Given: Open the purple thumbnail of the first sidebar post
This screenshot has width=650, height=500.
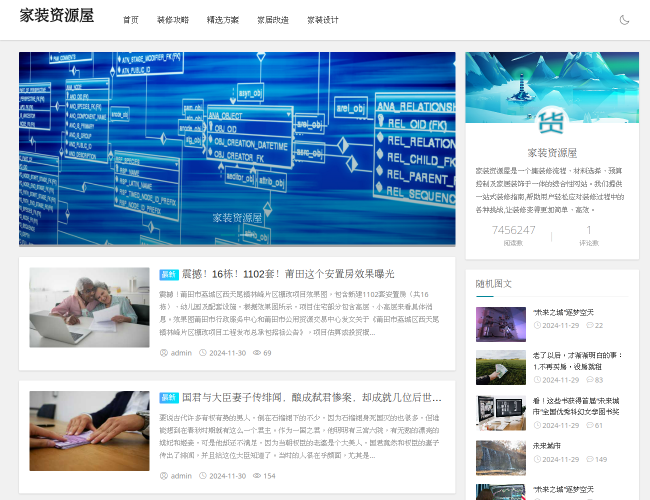Looking at the screenshot, I should click(x=501, y=324).
